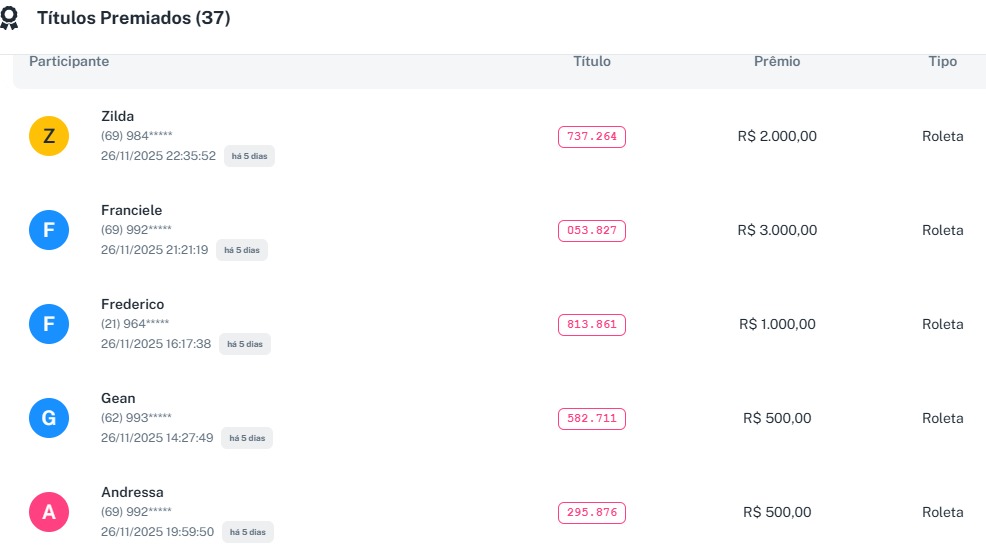Select title number badge 295.876
Viewport: 986px width, 550px height.
(x=592, y=513)
